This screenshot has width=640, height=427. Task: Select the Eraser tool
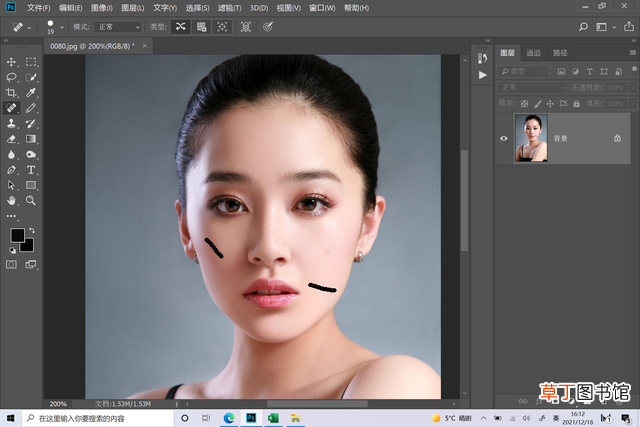11,139
